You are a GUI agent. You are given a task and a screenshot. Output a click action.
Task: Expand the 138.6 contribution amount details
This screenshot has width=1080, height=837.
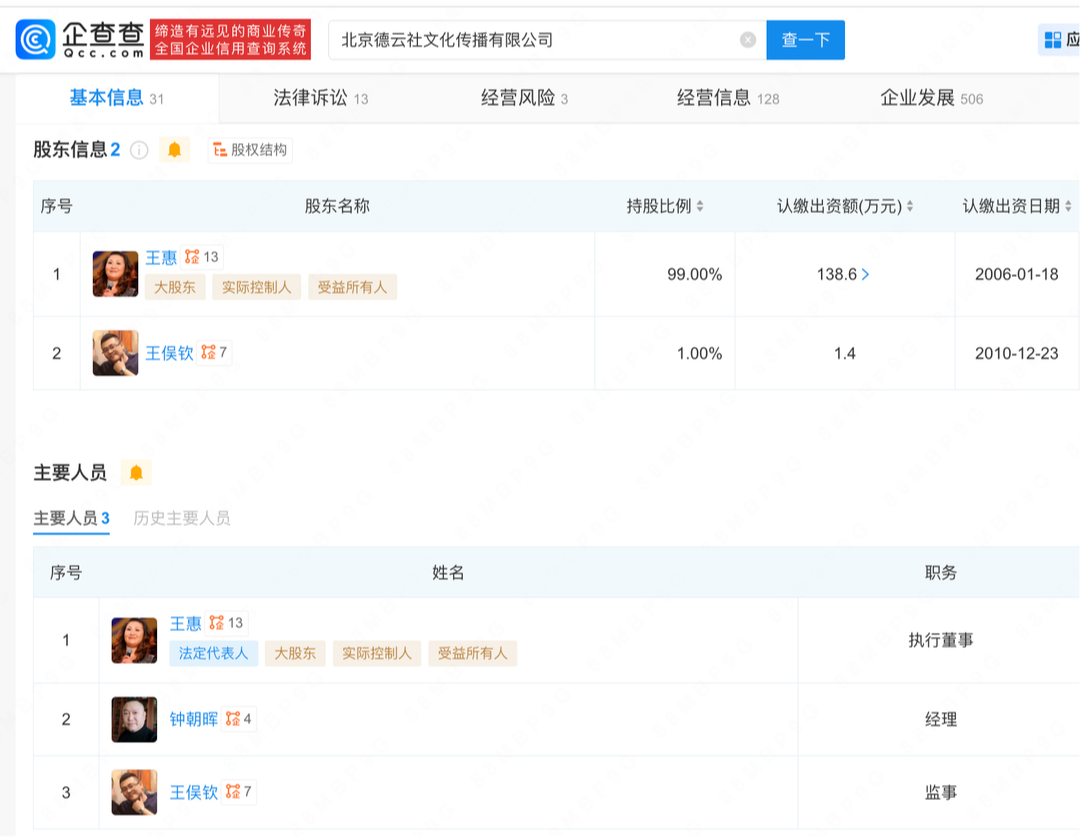(x=865, y=274)
